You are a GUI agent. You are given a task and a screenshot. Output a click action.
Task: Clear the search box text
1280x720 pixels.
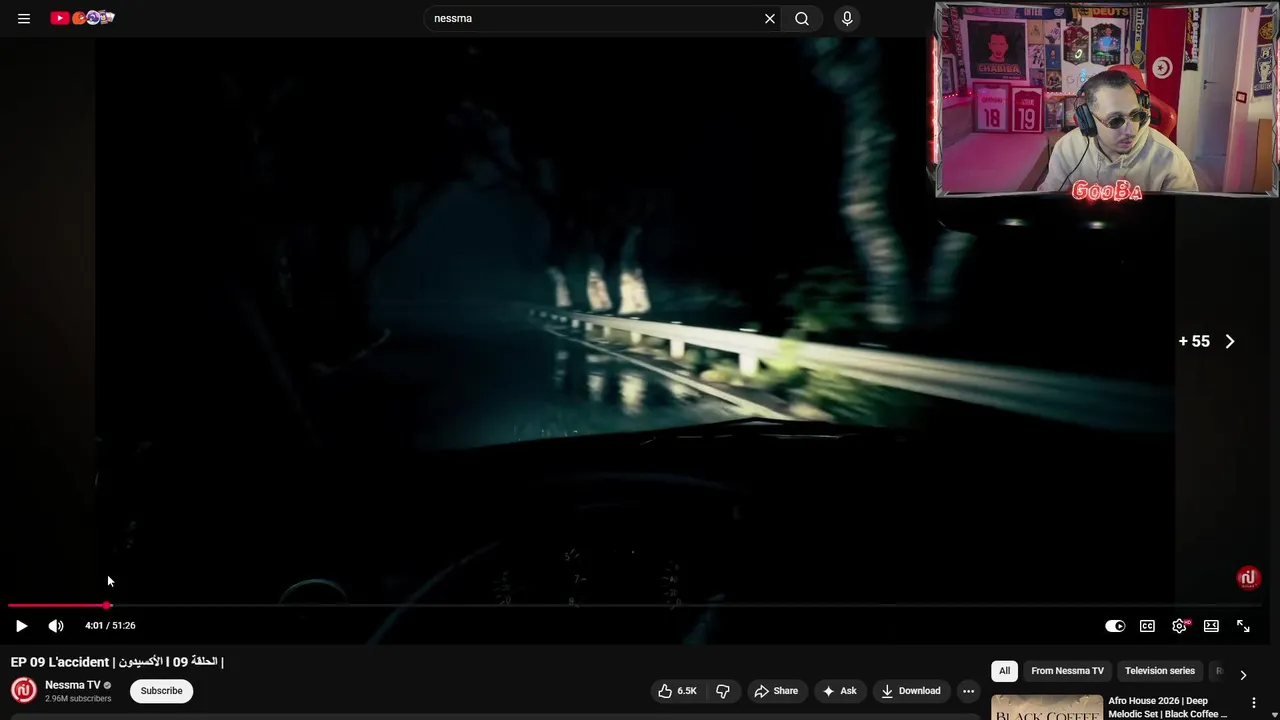[770, 18]
